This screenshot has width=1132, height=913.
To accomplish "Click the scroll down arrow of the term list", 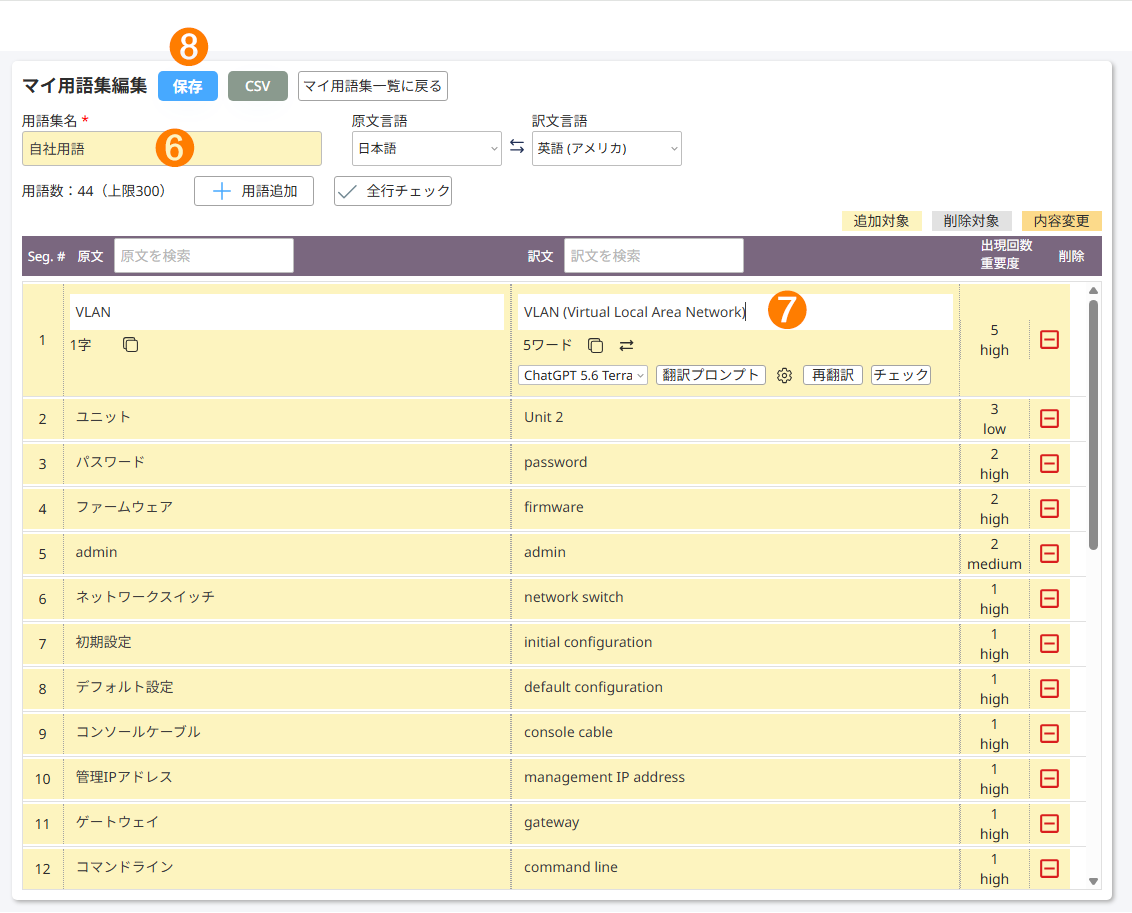I will (1093, 881).
